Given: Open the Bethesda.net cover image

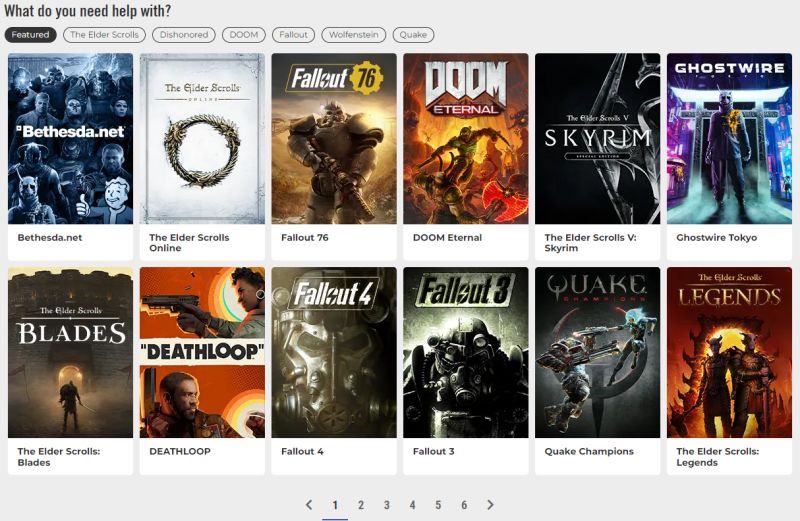Looking at the screenshot, I should click(70, 138).
